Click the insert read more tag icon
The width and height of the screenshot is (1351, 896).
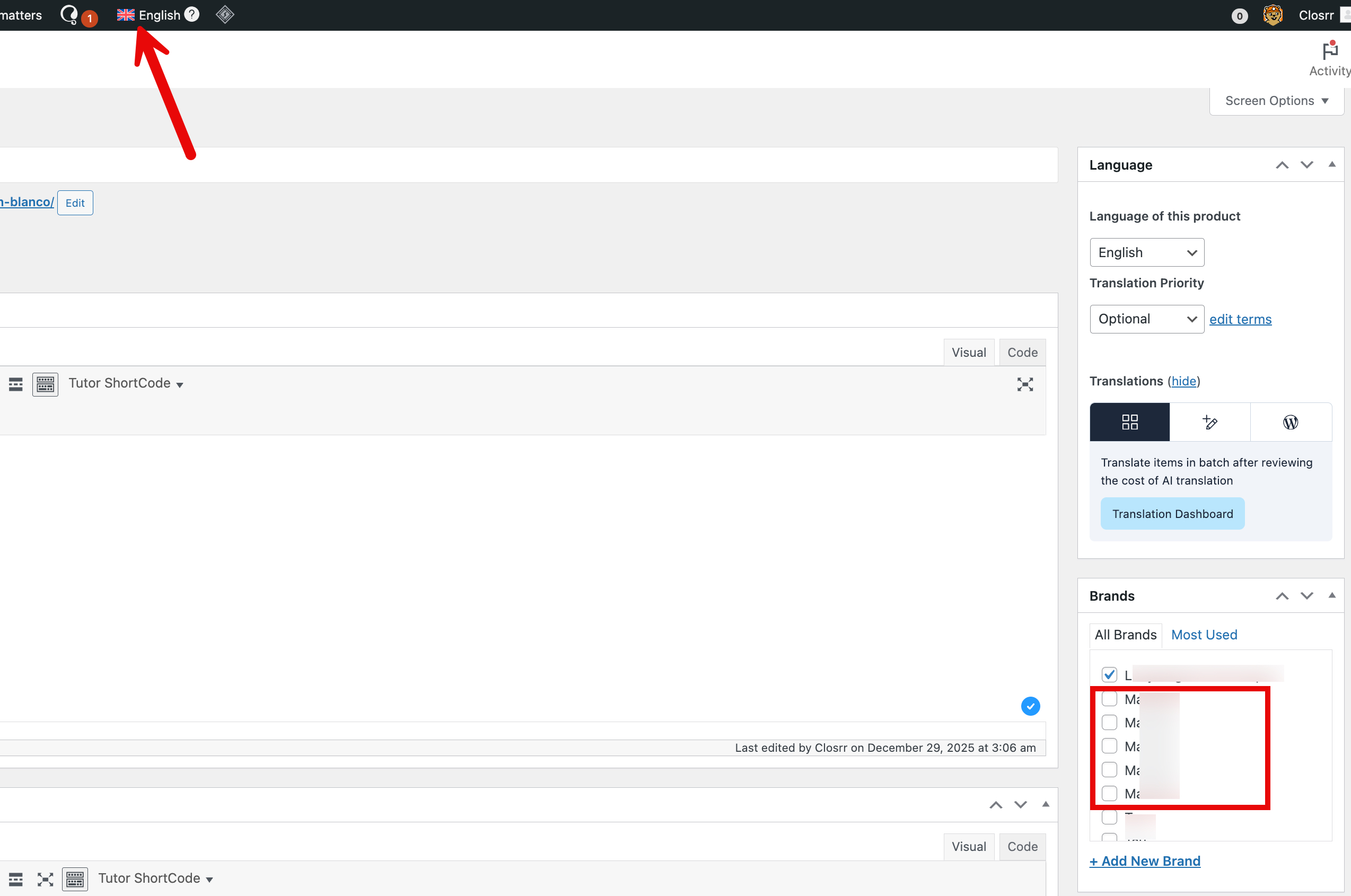tap(15, 384)
